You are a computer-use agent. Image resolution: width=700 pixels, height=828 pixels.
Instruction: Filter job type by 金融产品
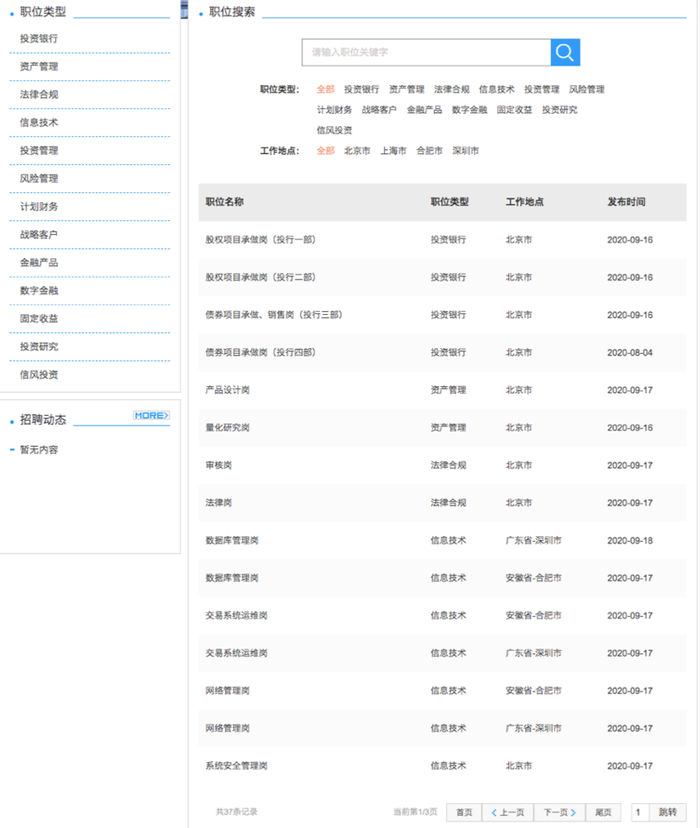pos(424,110)
